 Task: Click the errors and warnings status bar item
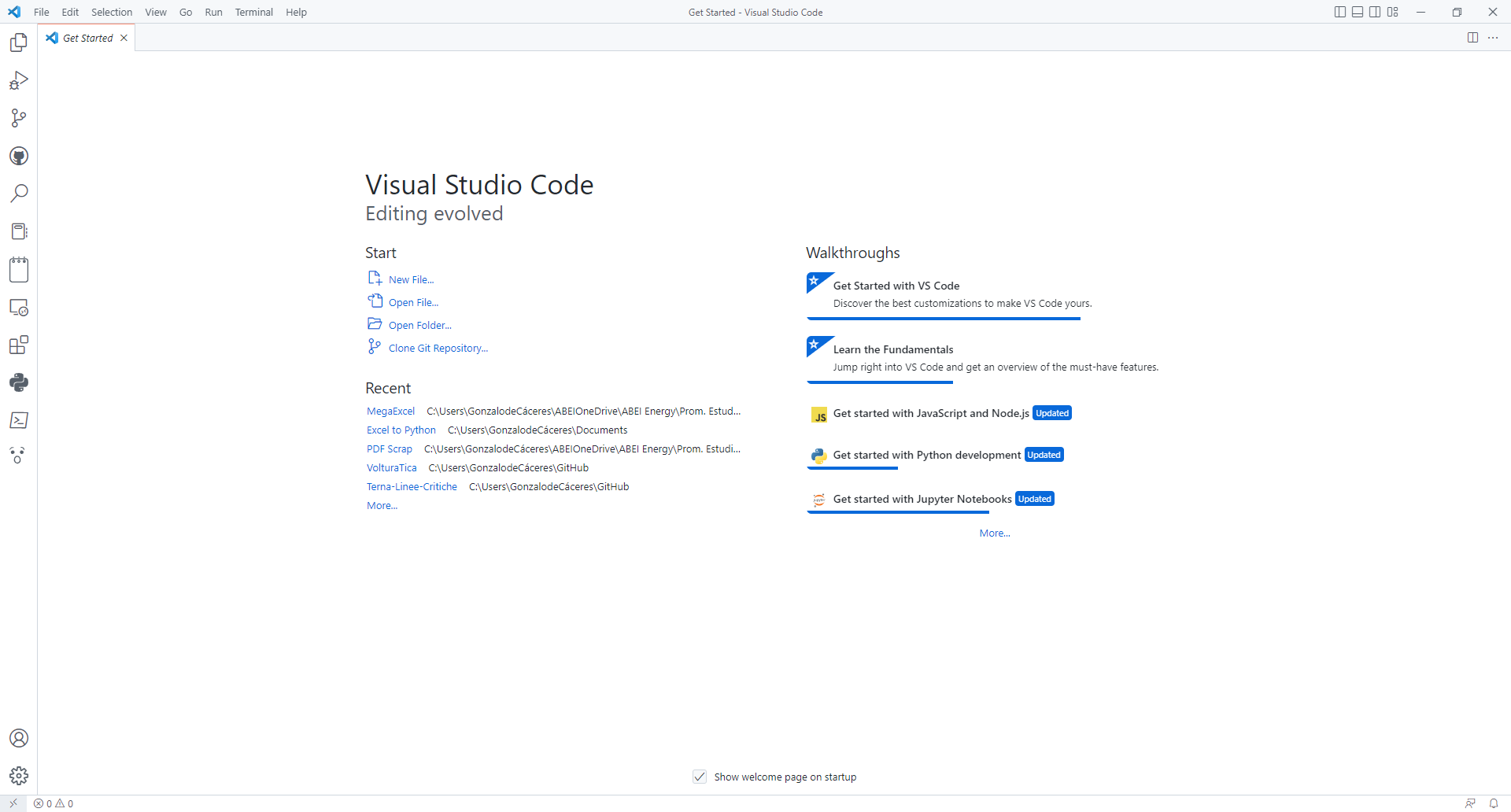54,803
